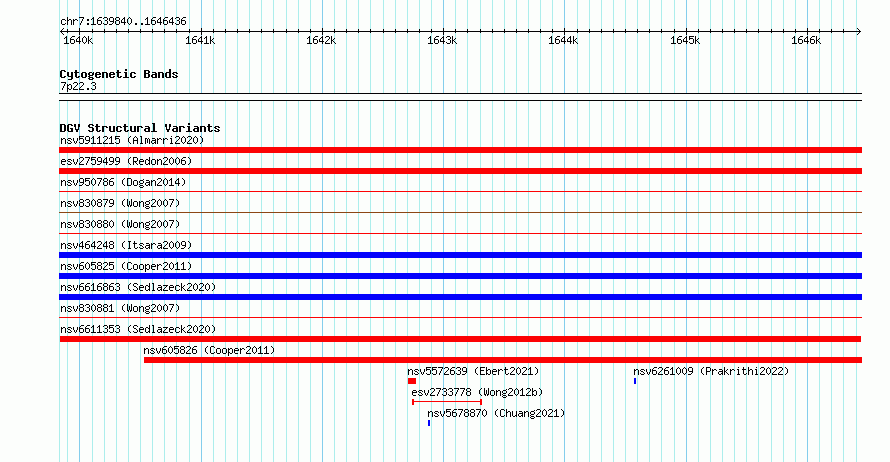The image size is (890, 462).
Task: Click the blue bar for nsv605825
Action: click(x=460, y=276)
